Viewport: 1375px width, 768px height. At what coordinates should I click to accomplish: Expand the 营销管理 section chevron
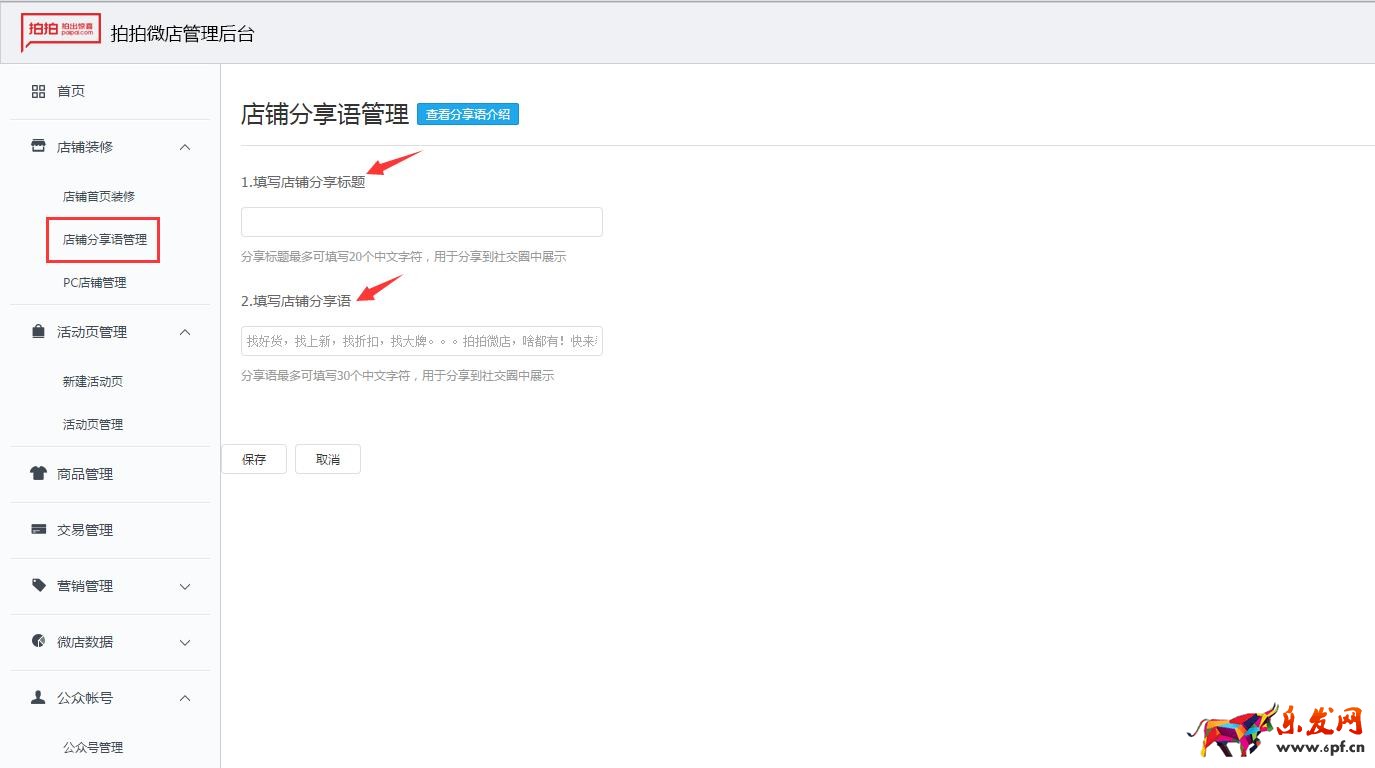click(184, 587)
